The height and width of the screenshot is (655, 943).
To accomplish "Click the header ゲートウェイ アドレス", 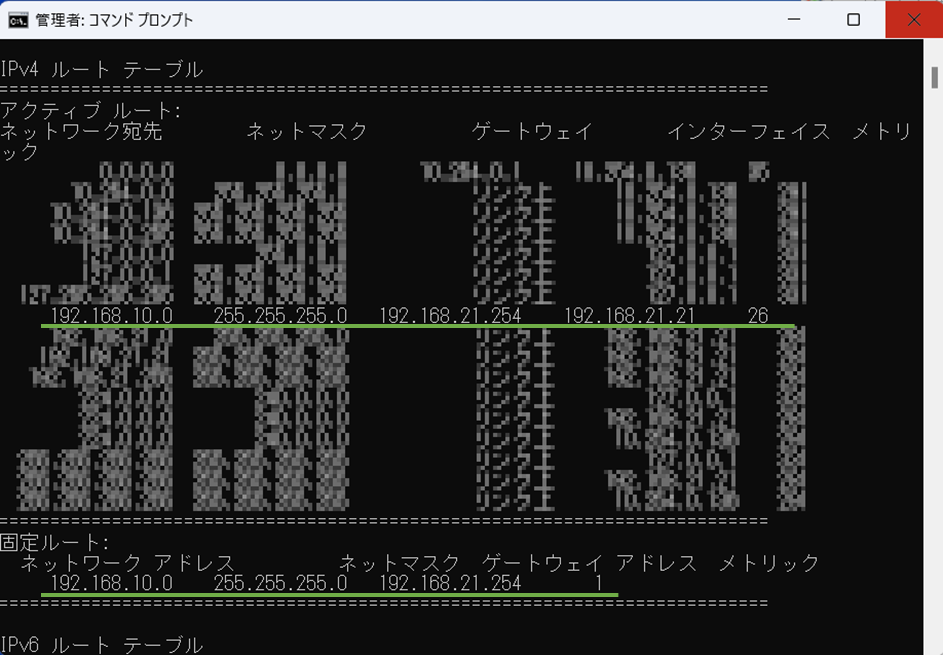I will point(589,563).
